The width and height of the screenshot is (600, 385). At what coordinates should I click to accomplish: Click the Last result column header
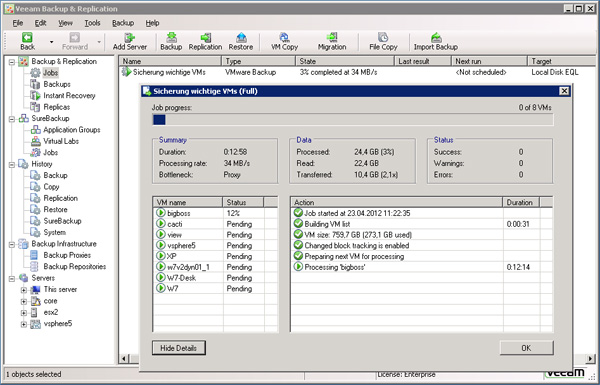point(422,61)
